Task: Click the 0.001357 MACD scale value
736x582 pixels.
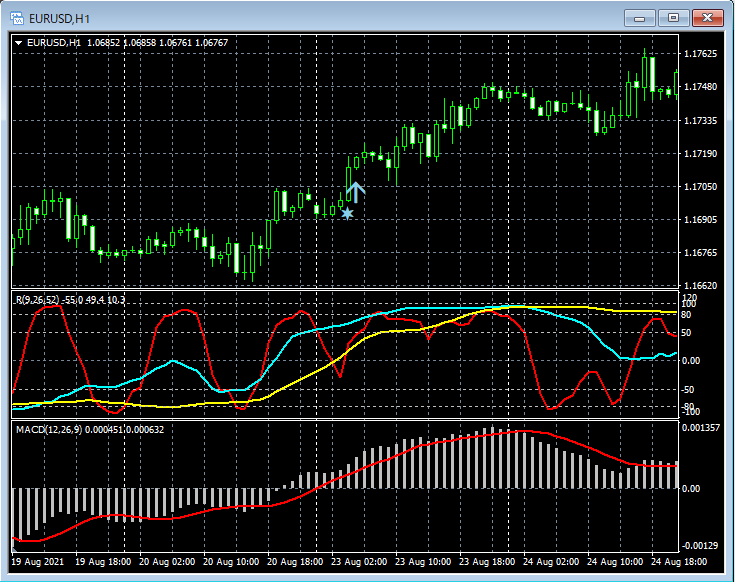Action: pyautogui.click(x=703, y=428)
